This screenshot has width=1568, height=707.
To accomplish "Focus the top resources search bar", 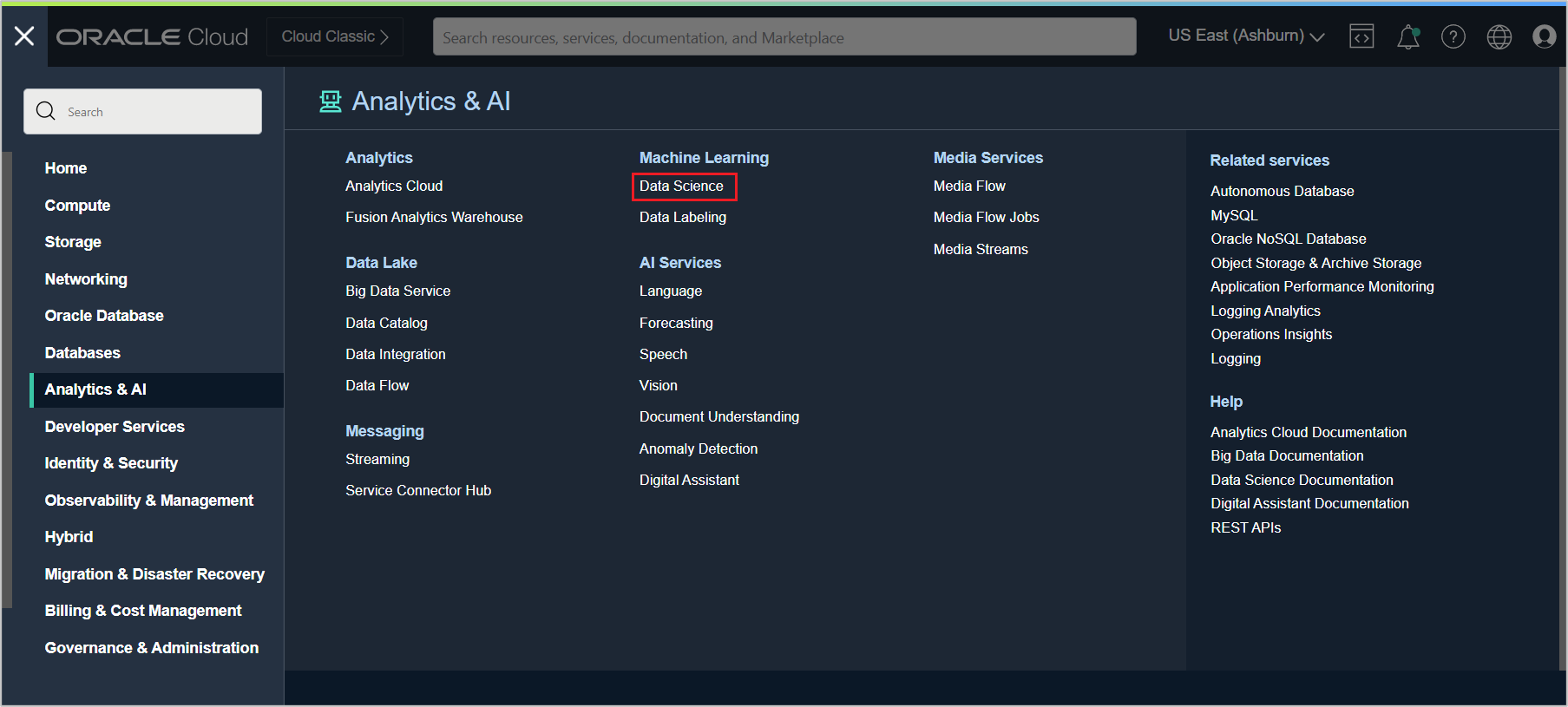I will coord(784,36).
